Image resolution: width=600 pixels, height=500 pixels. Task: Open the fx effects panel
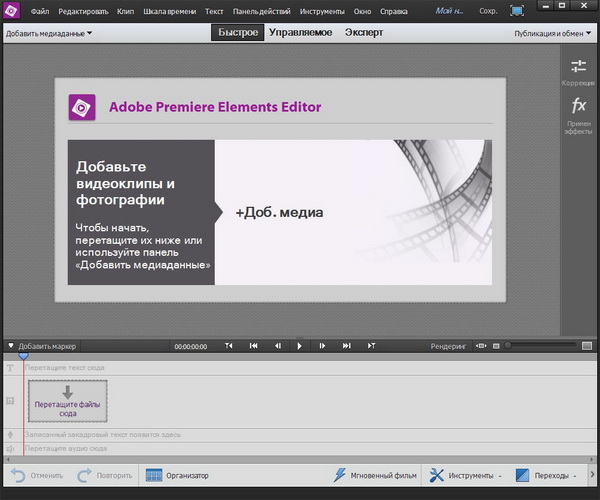578,106
